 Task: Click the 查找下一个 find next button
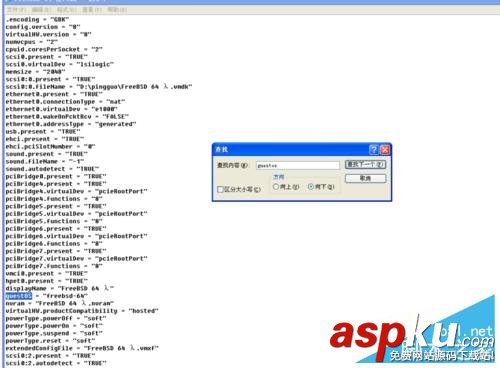pyautogui.click(x=365, y=164)
